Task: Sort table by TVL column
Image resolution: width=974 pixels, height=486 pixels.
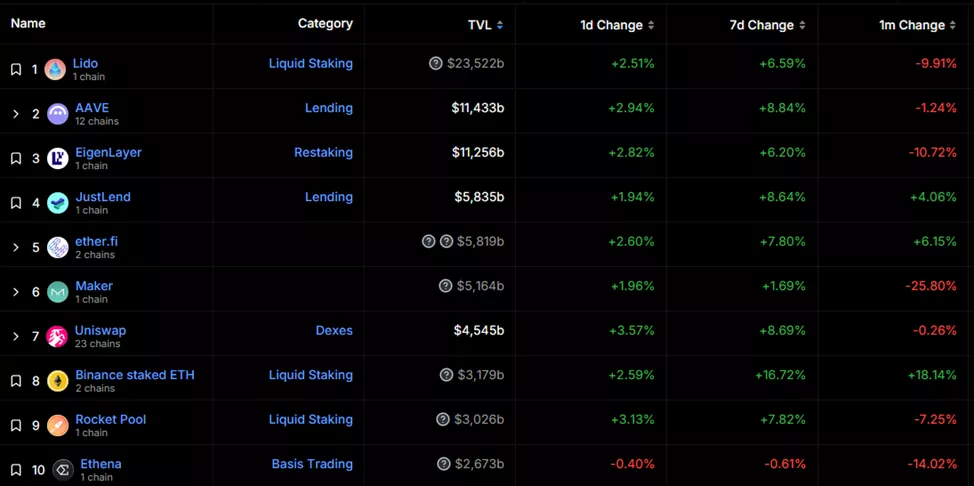Action: point(486,25)
